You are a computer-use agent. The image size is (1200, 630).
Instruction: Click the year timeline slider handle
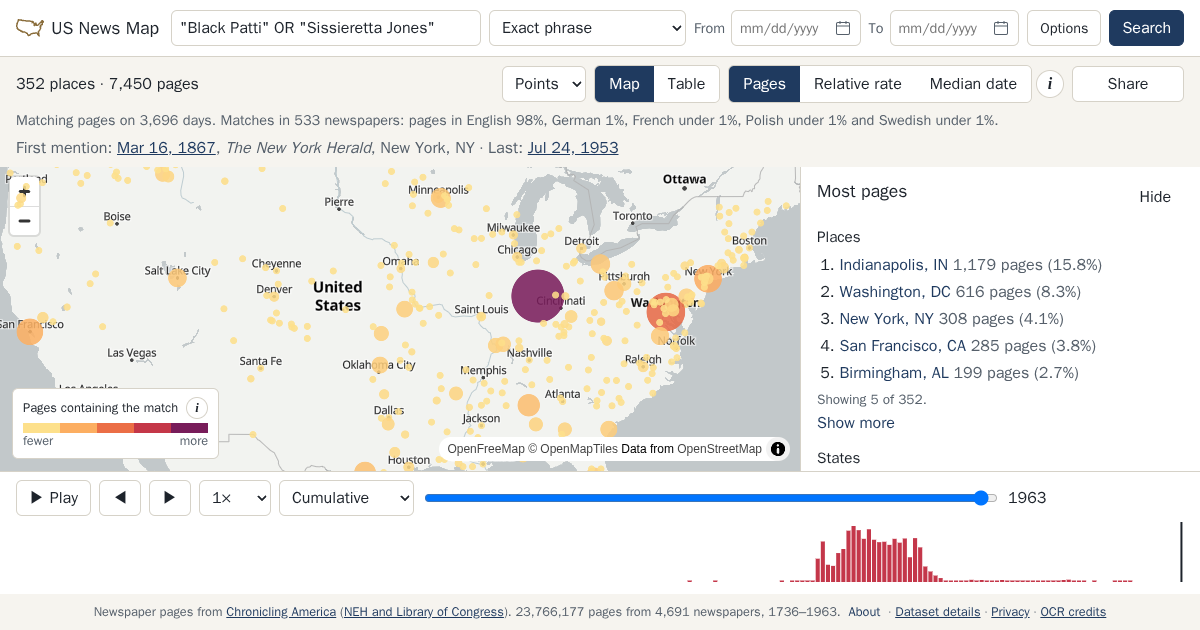click(981, 498)
